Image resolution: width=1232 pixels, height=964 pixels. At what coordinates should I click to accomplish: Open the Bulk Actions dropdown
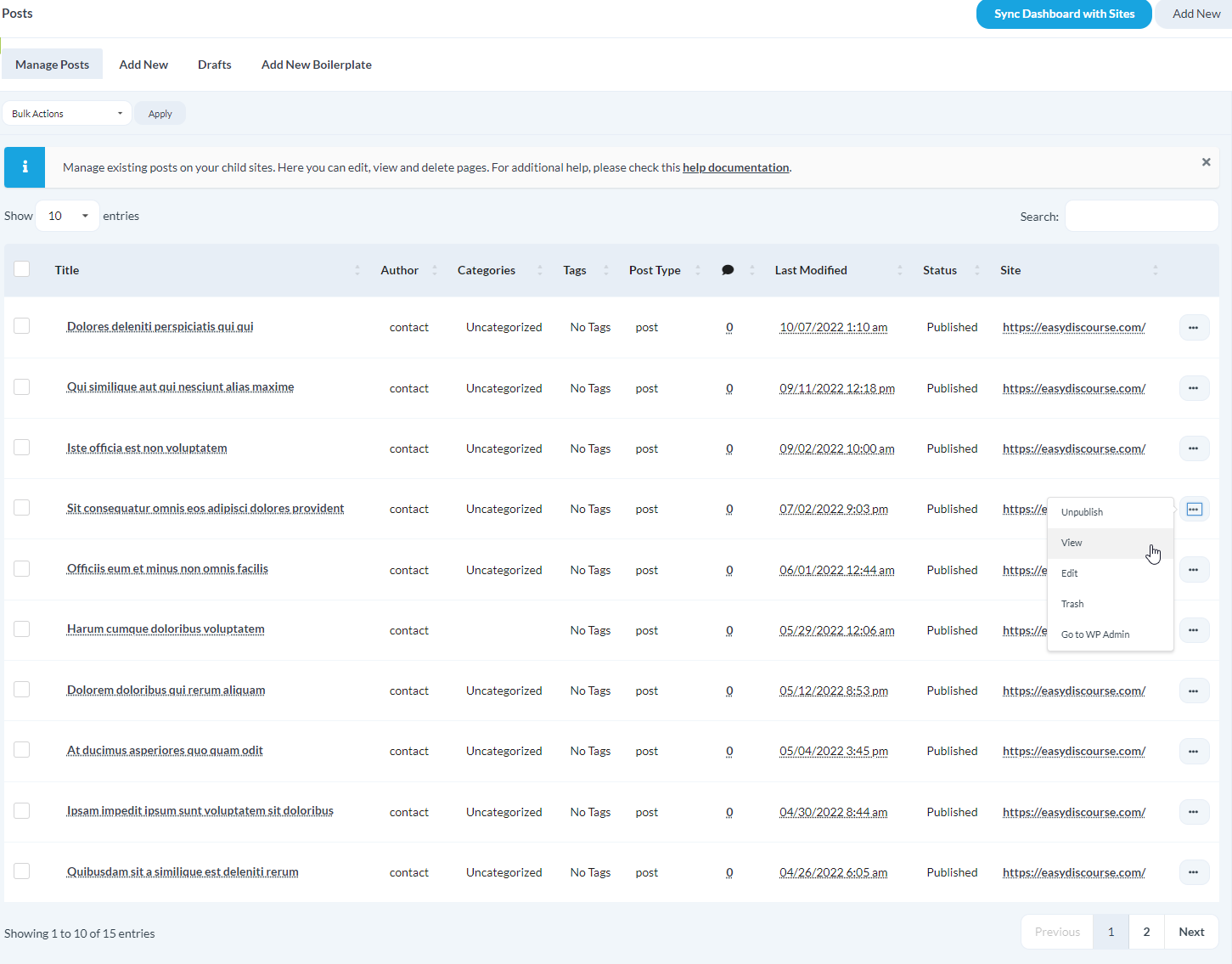[67, 114]
